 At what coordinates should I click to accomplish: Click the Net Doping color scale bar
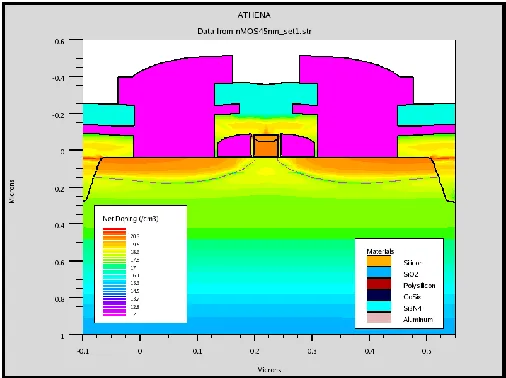point(114,272)
